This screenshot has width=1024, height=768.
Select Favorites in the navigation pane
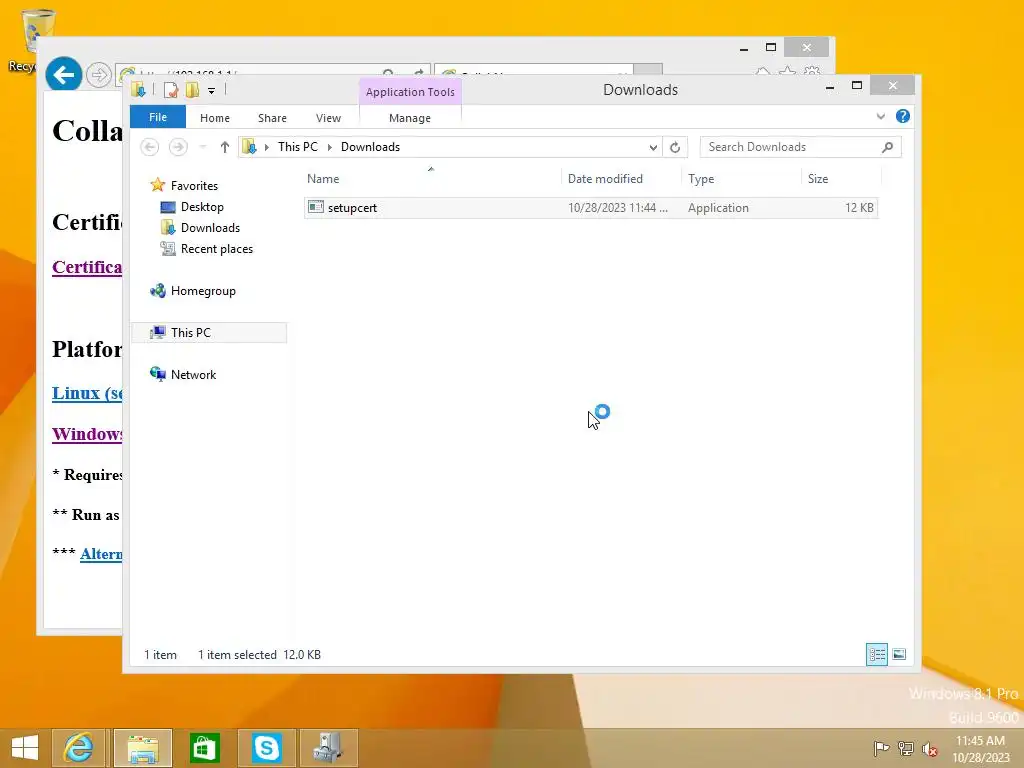tap(194, 185)
